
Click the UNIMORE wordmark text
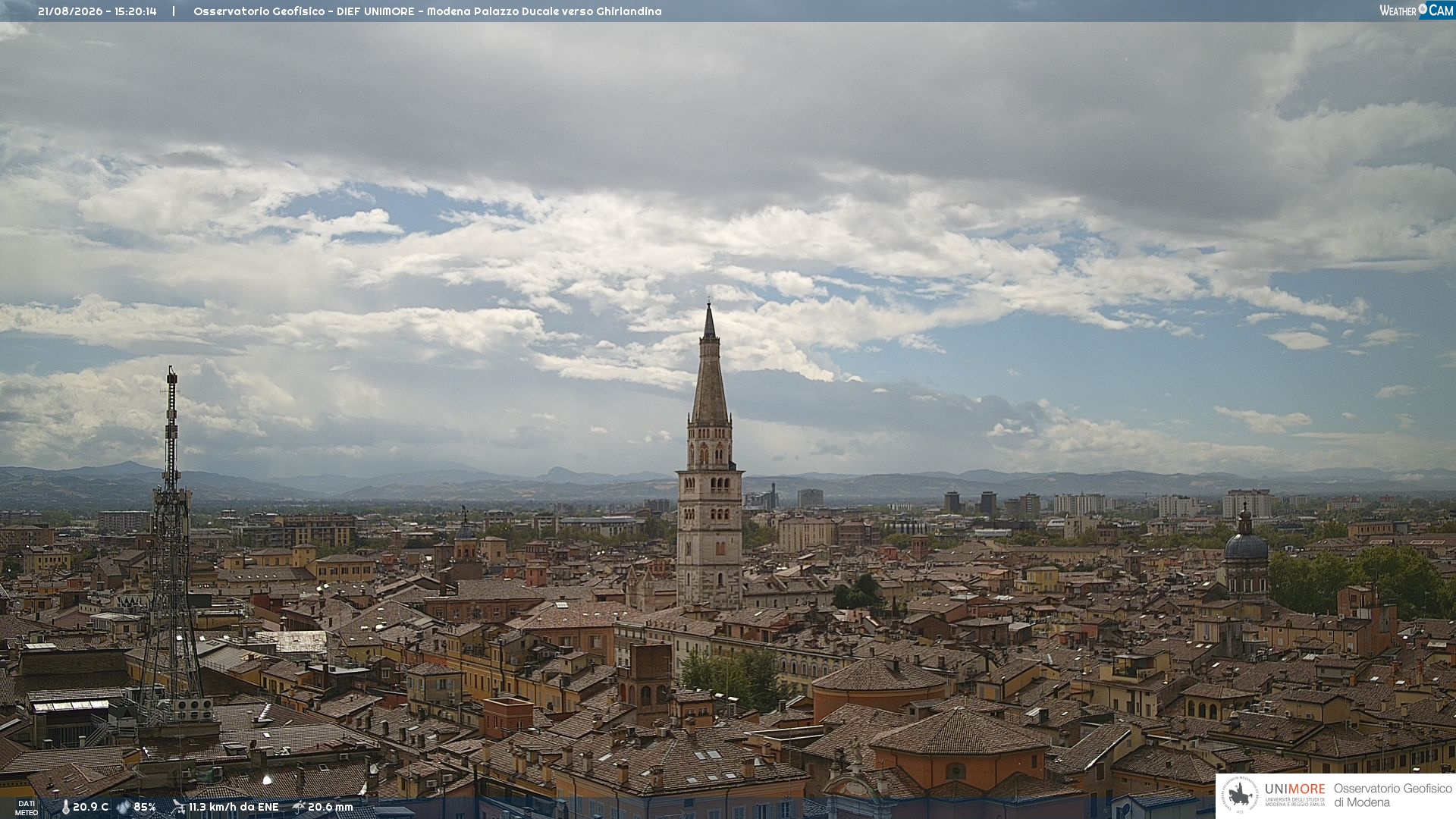point(1295,789)
